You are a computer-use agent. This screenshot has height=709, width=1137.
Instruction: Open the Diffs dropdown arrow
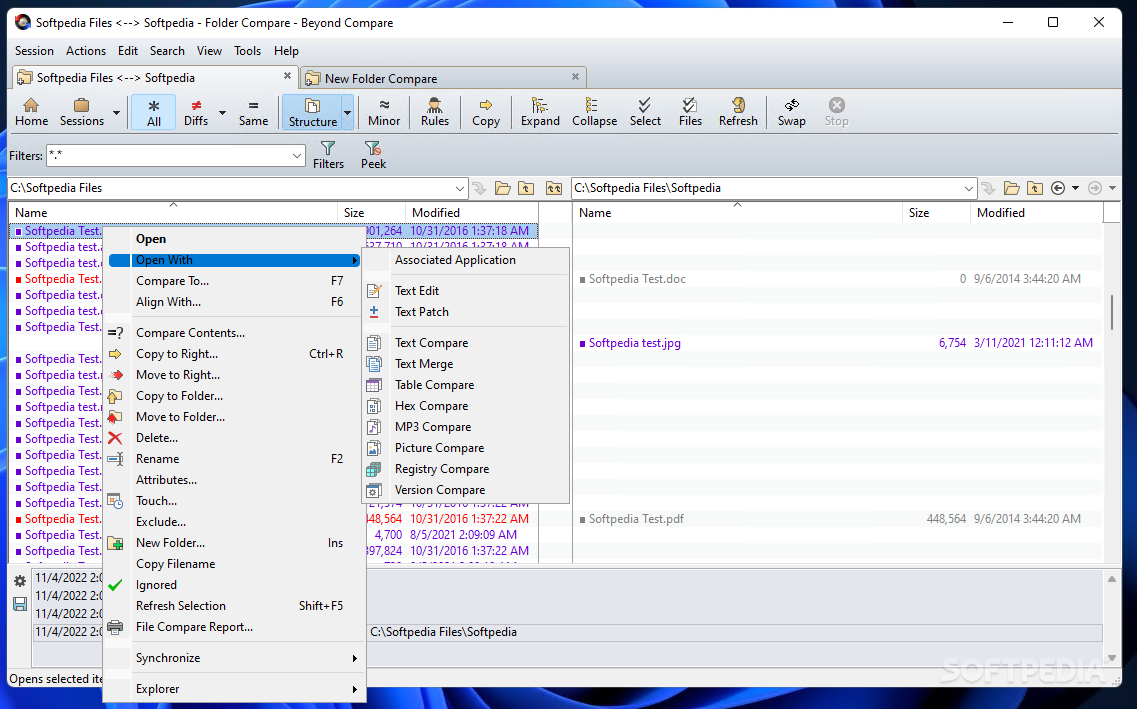(x=222, y=113)
